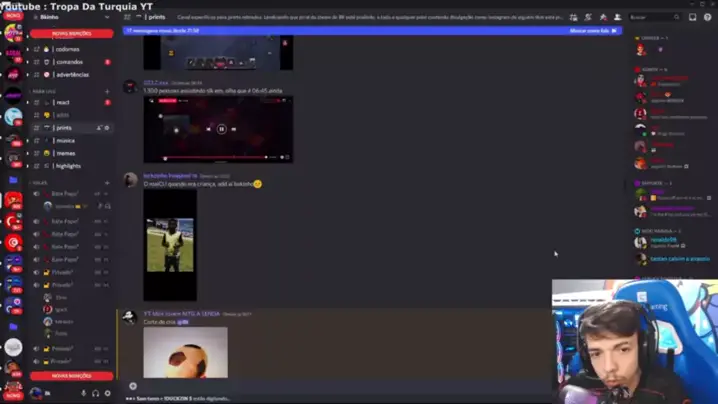Viewport: 718px width, 404px height.
Task: Click the plus attachment button in message bar
Action: (x=133, y=386)
